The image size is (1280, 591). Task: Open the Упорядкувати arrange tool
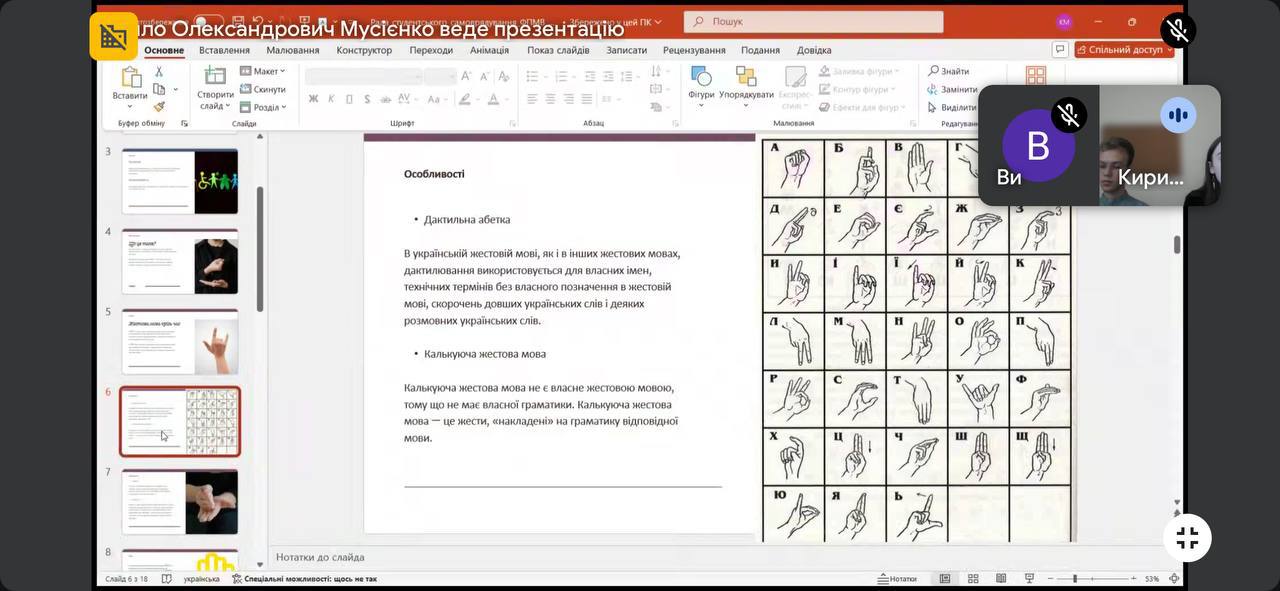click(746, 78)
